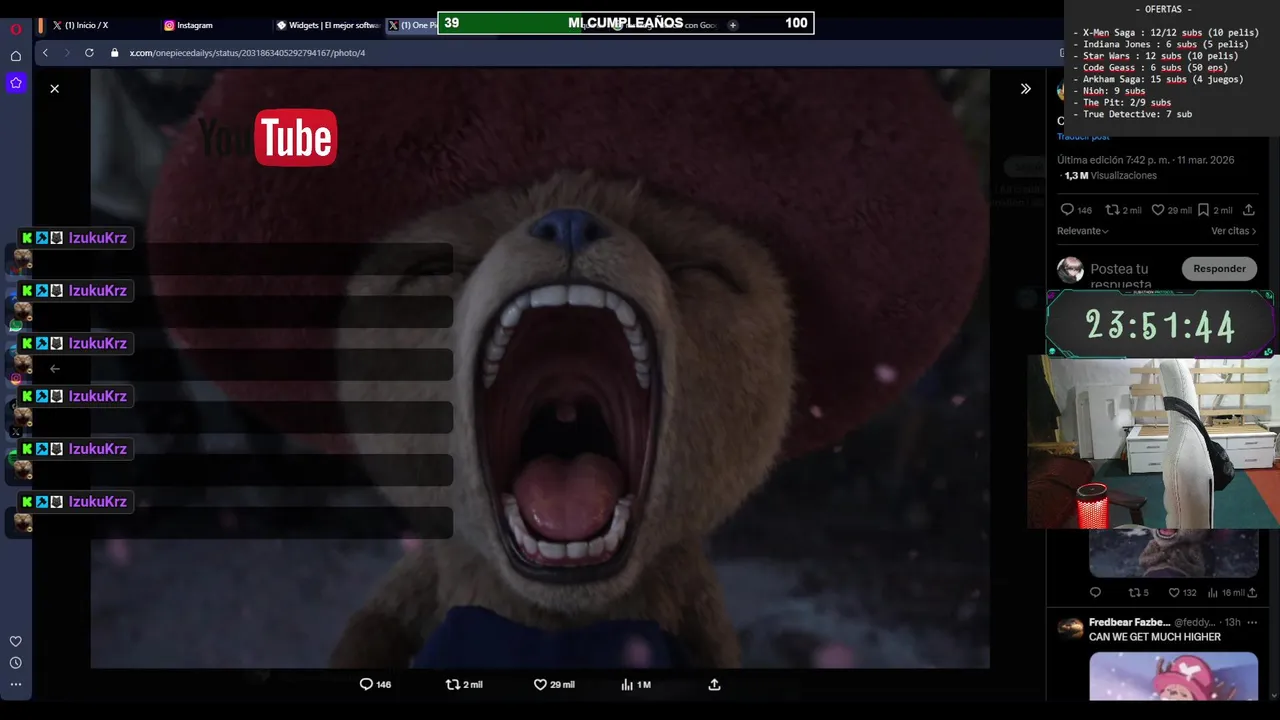1280x720 pixels.
Task: Open a new tab with plus
Action: pos(732,25)
